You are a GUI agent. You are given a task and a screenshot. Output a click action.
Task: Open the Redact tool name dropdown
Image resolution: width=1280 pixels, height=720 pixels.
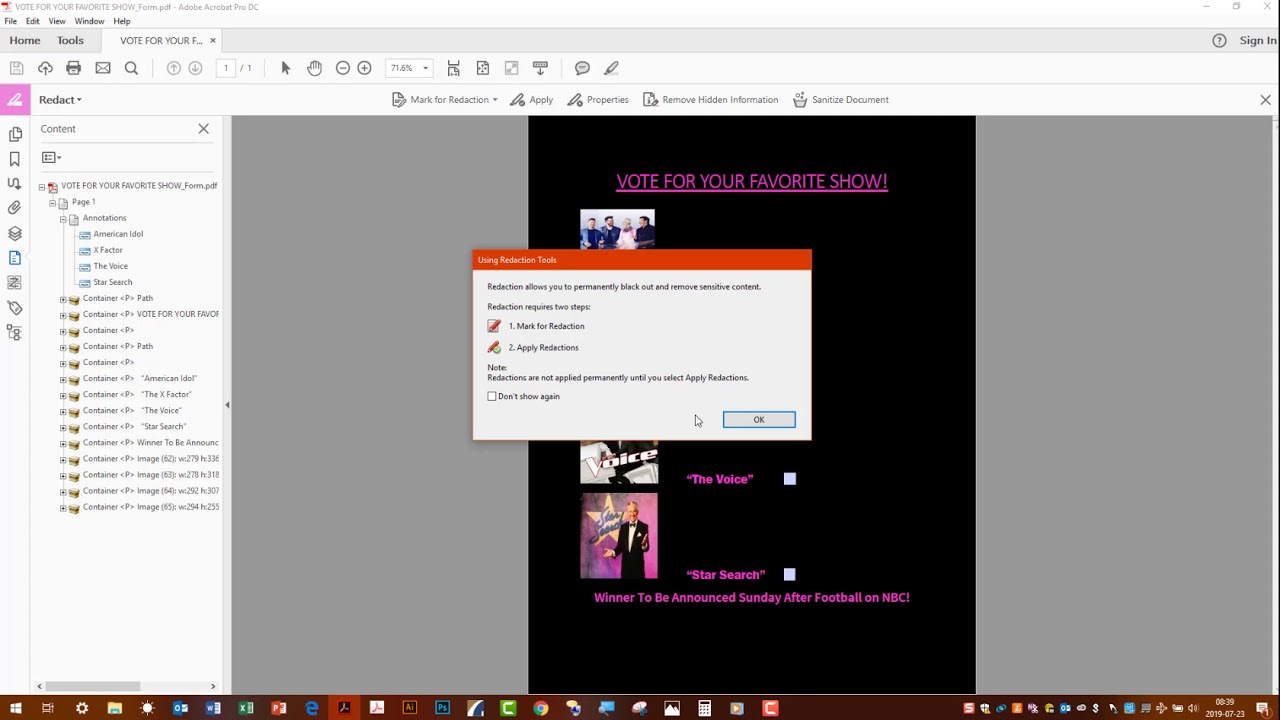pos(60,100)
